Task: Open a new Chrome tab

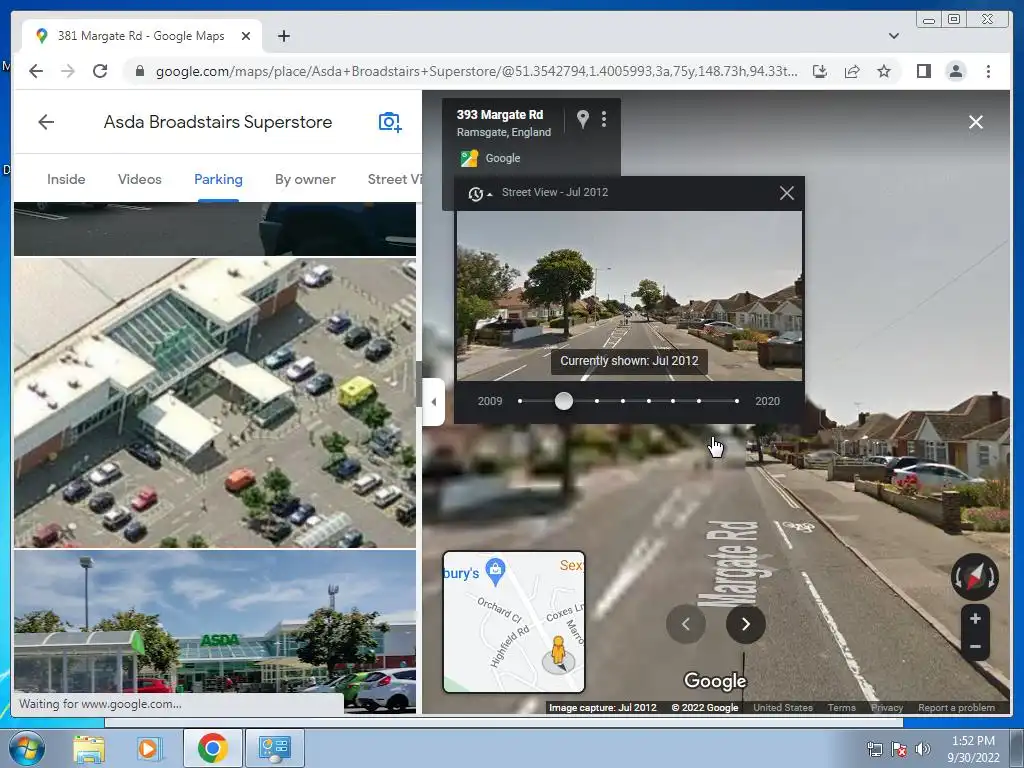Action: (x=283, y=36)
